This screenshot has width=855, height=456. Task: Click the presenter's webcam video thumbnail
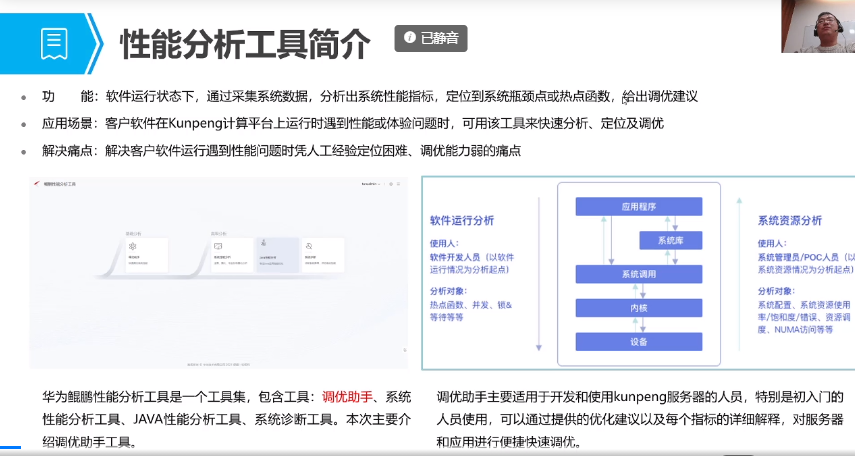pyautogui.click(x=818, y=26)
